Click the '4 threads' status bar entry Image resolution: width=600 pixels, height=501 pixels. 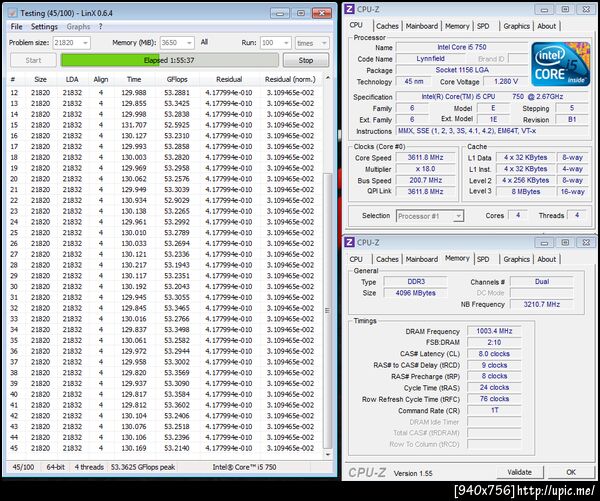coord(89,467)
